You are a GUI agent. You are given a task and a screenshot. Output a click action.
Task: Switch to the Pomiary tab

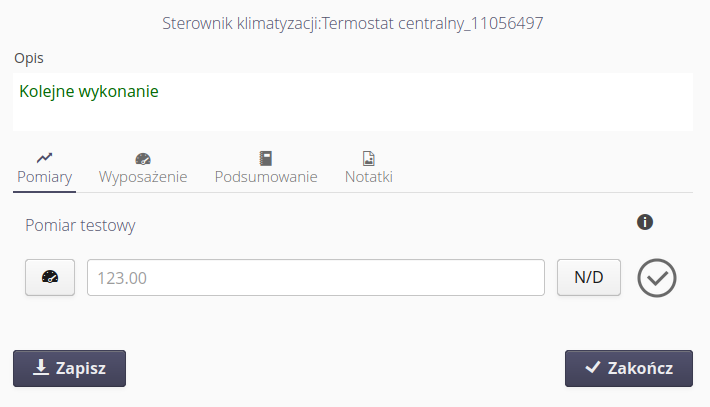pos(45,177)
